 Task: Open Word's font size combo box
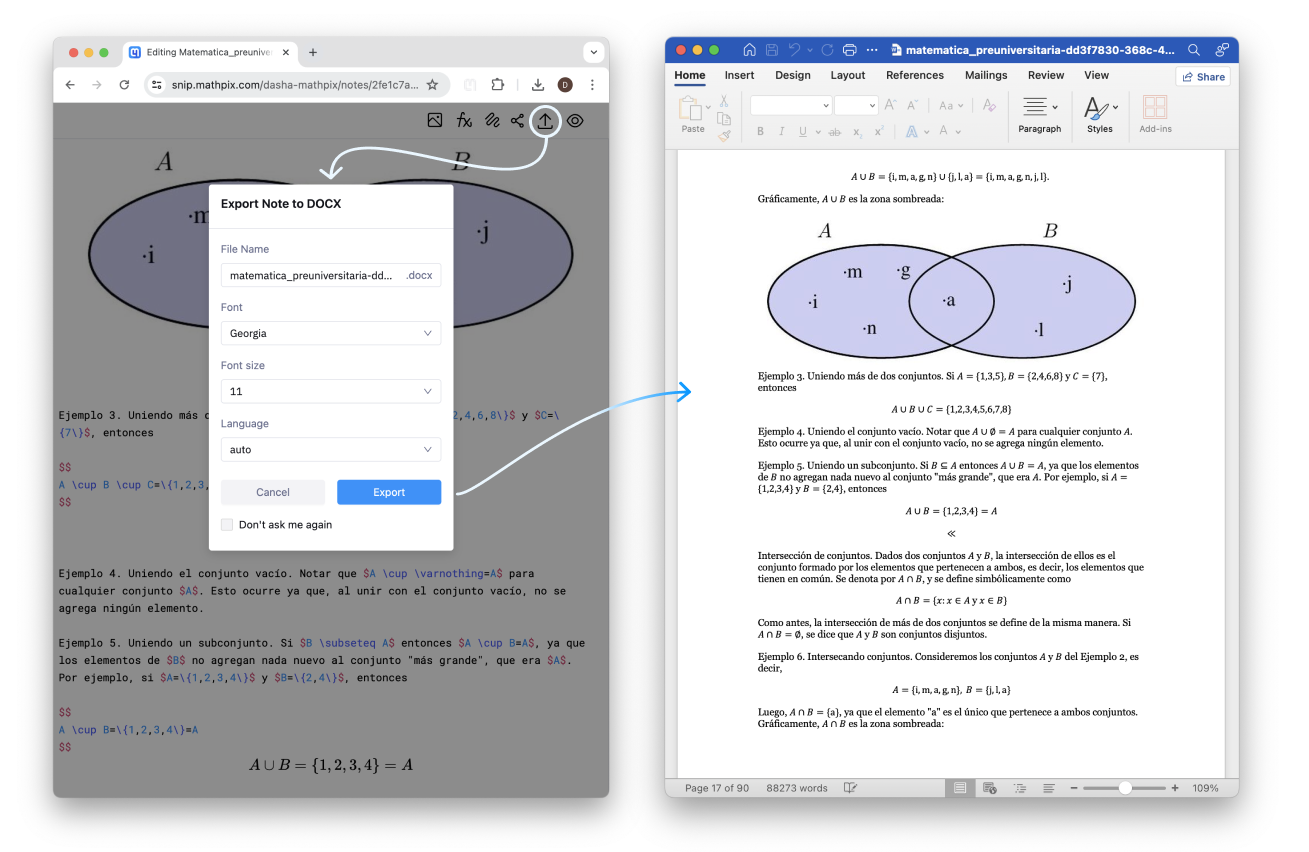tap(856, 105)
